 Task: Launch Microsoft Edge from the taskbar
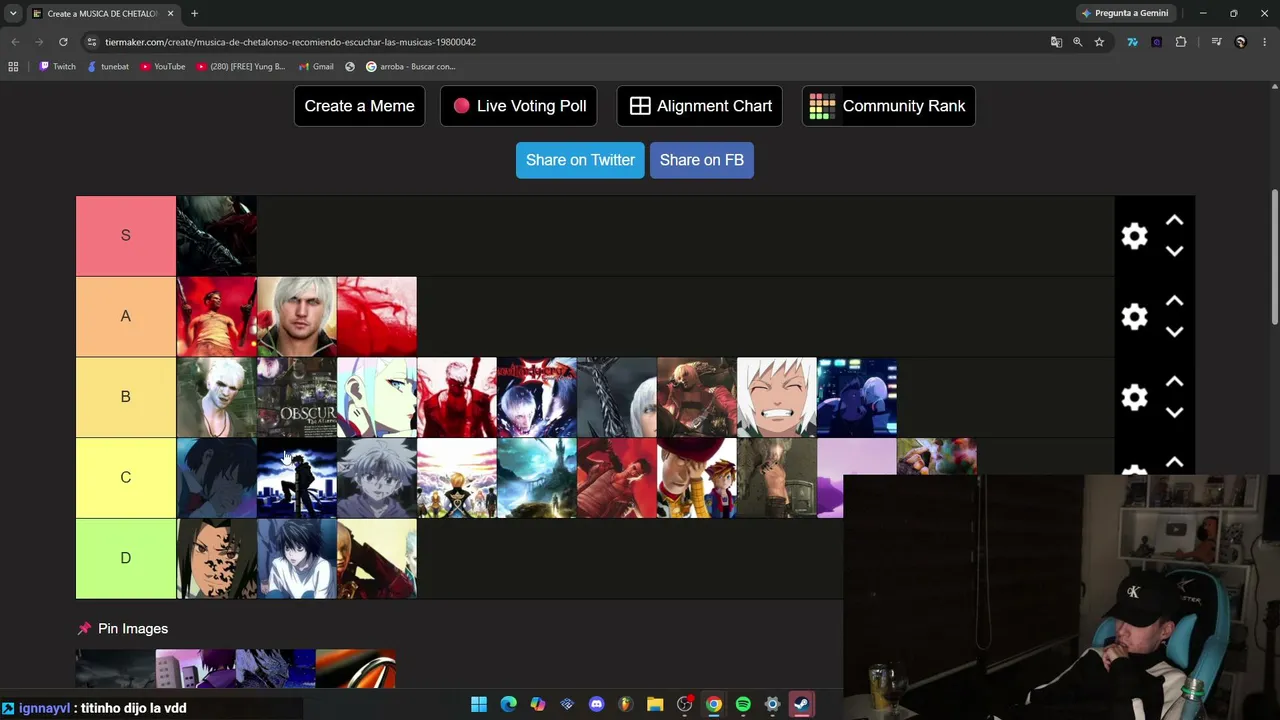click(508, 704)
